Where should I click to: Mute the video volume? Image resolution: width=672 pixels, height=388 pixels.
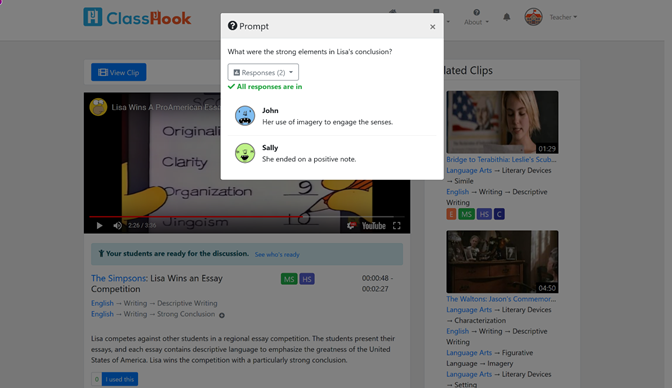click(x=117, y=226)
